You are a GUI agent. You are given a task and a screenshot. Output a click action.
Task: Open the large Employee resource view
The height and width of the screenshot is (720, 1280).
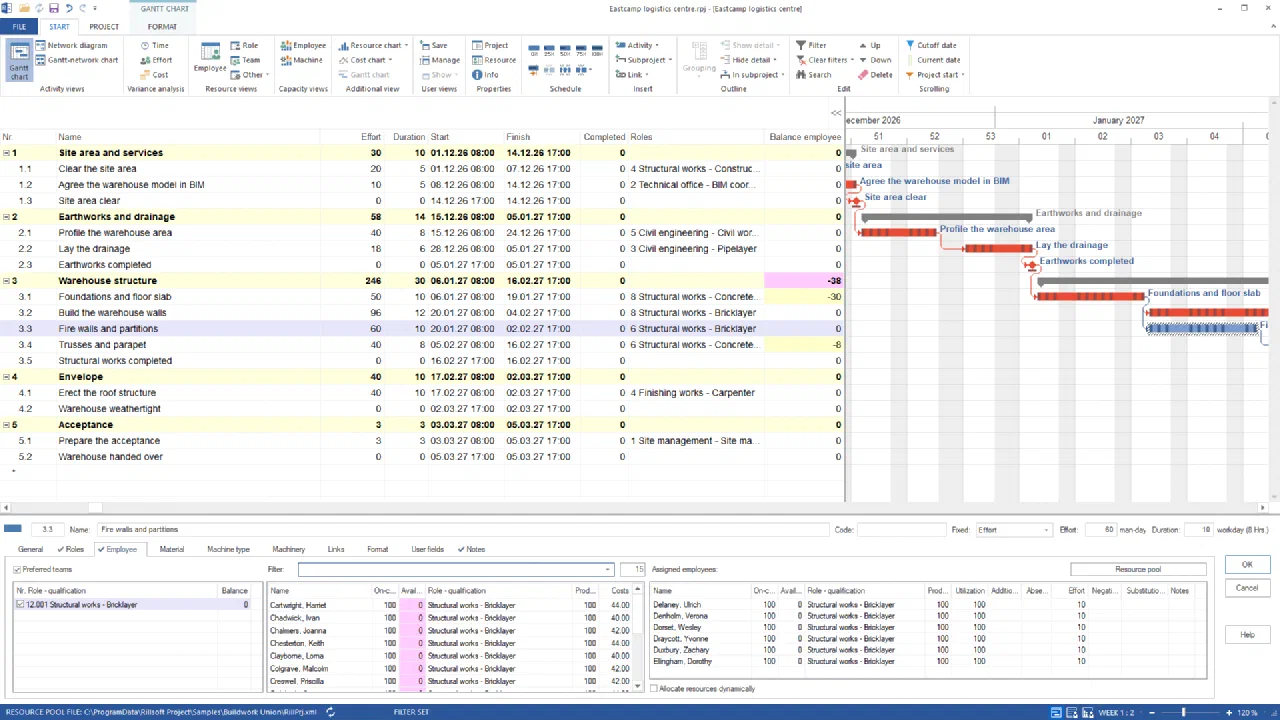(210, 59)
